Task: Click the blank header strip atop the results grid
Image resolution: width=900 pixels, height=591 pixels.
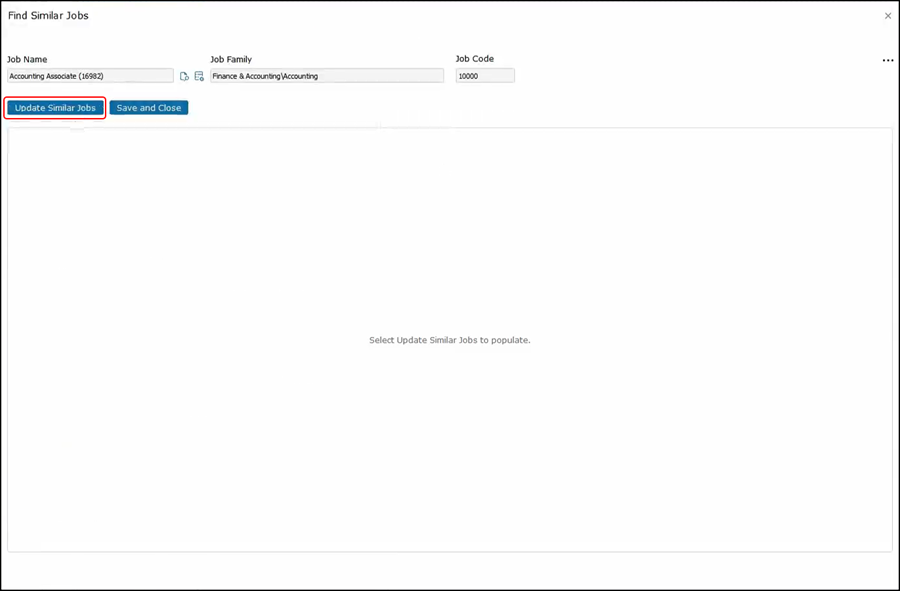Action: coord(230,125)
